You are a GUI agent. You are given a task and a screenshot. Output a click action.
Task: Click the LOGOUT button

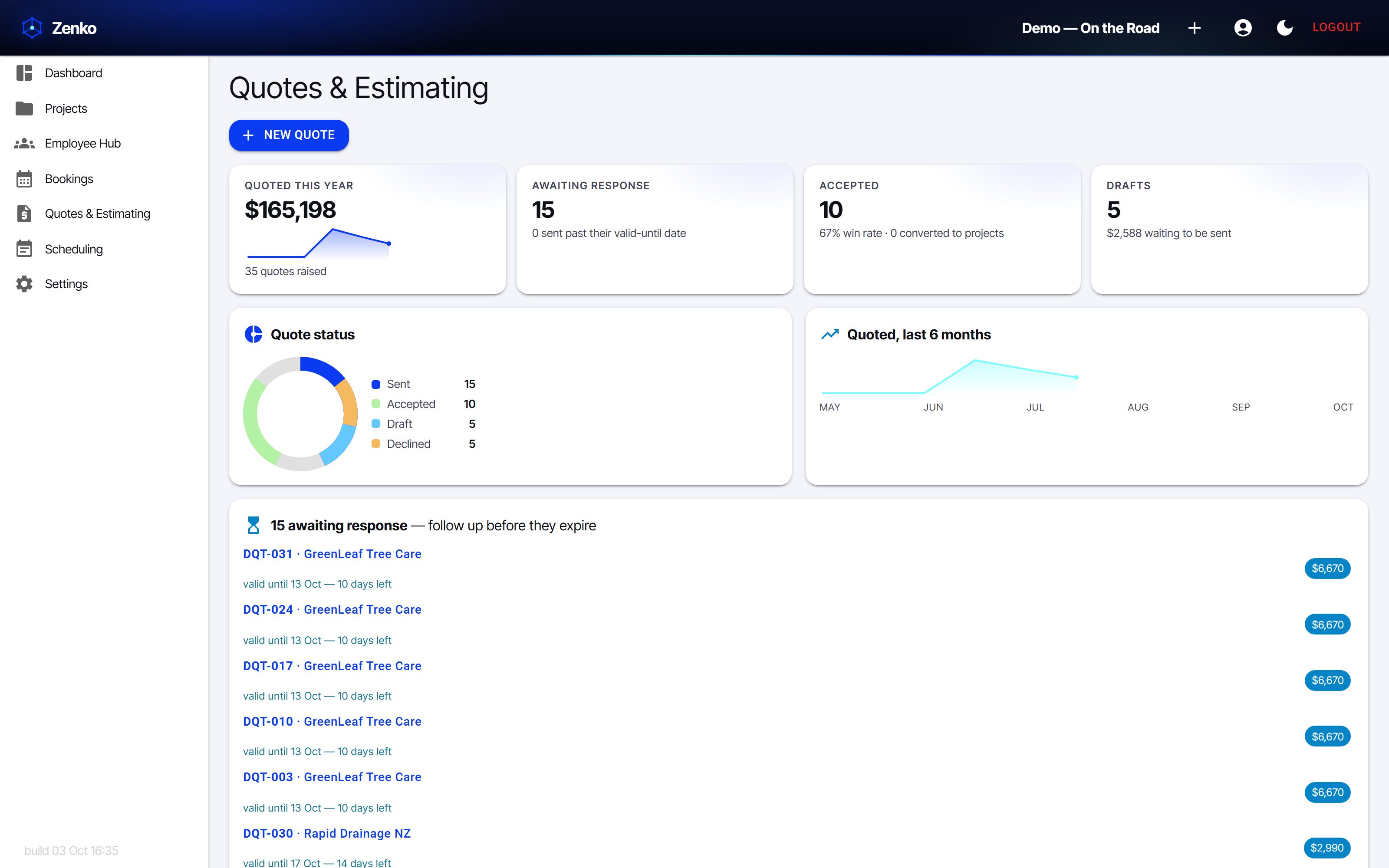(x=1336, y=27)
